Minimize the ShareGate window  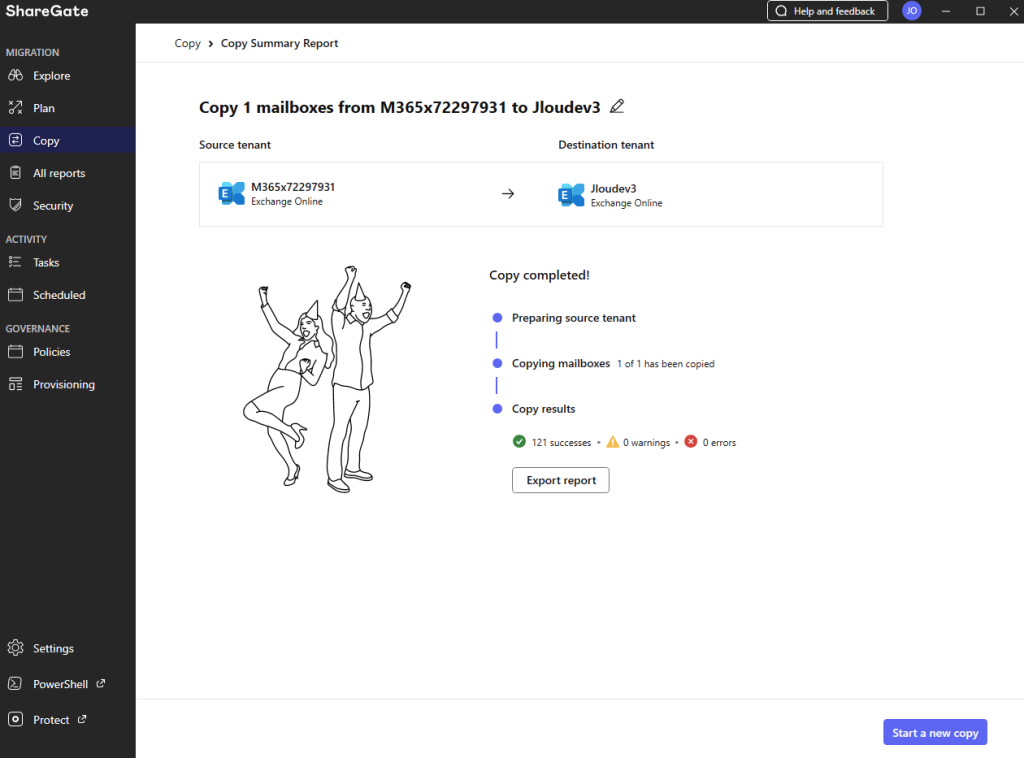(x=946, y=11)
